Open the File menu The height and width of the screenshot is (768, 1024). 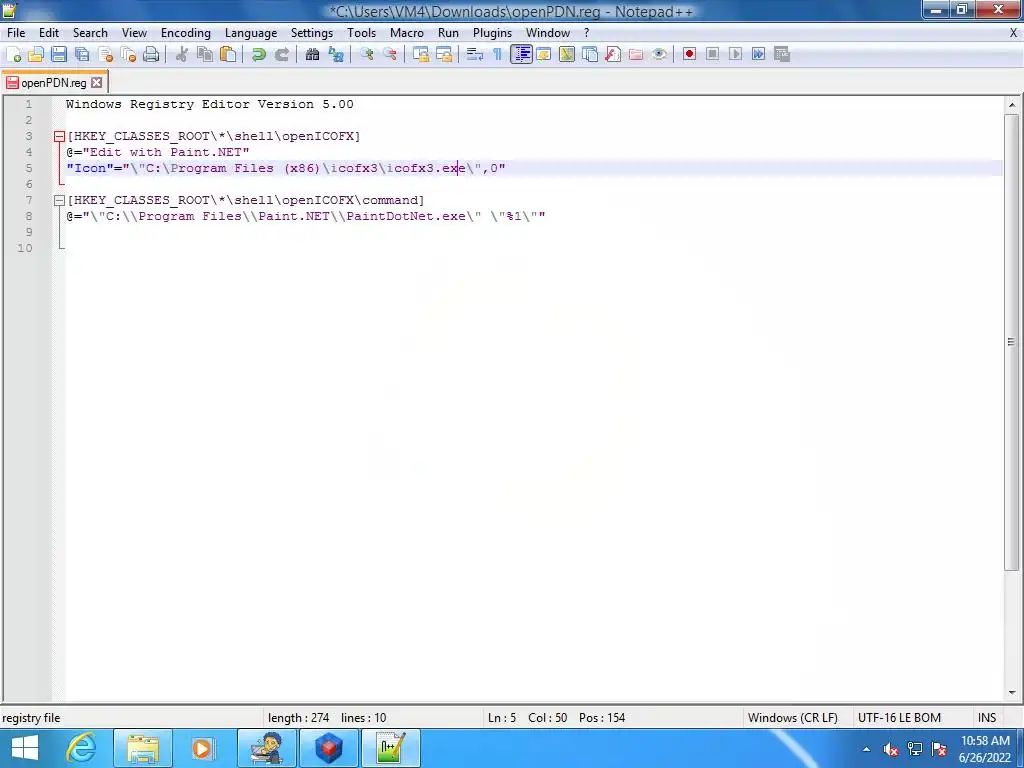[16, 33]
